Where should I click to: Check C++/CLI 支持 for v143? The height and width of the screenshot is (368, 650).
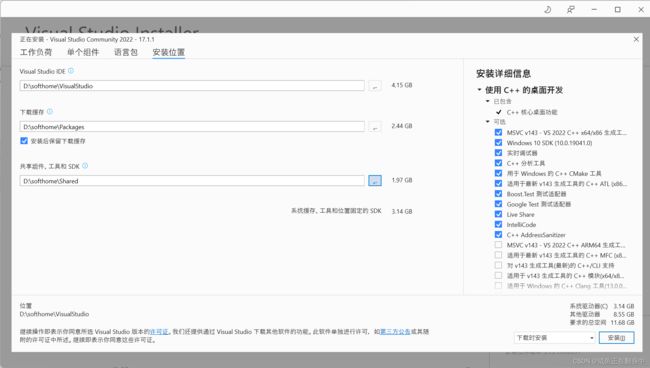[x=498, y=265]
